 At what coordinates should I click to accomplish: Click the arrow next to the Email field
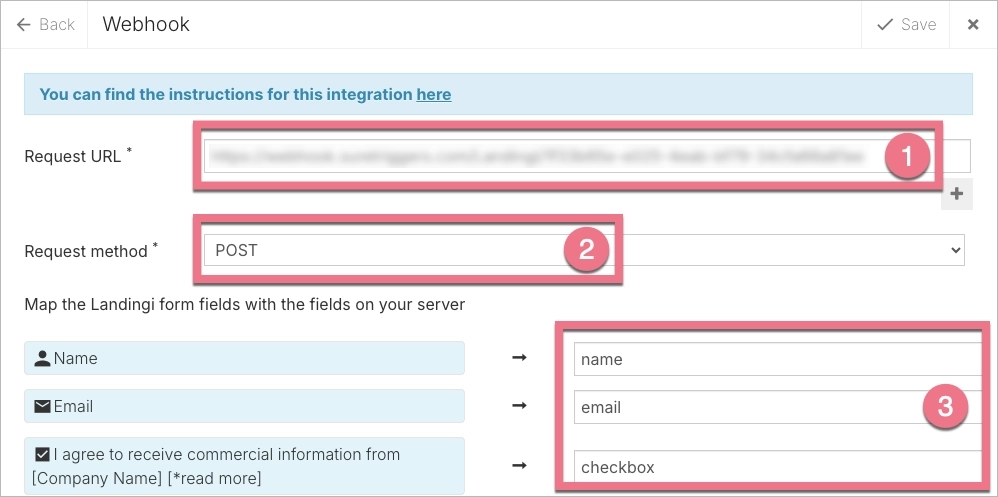pyautogui.click(x=519, y=406)
